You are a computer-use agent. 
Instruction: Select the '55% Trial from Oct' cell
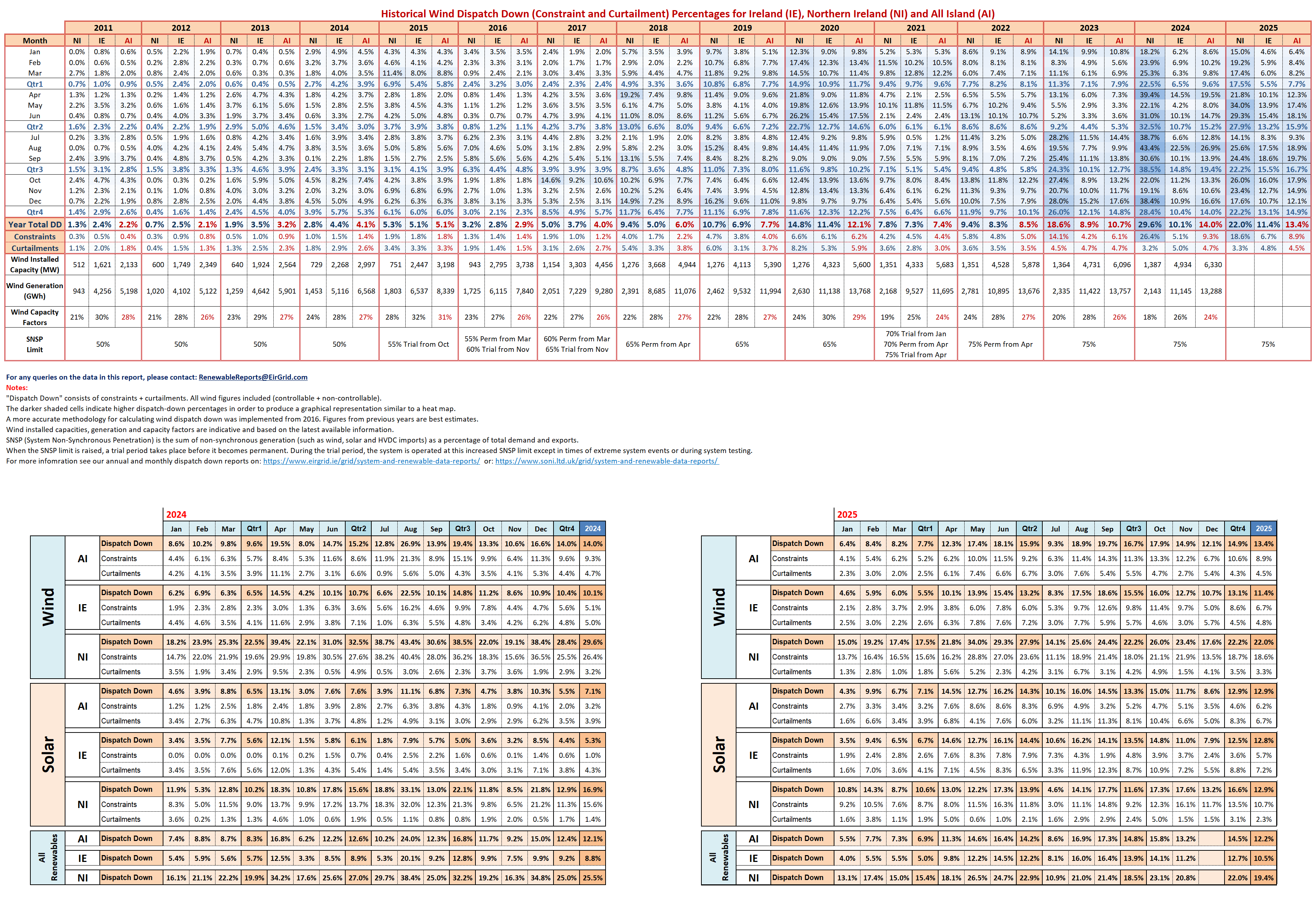tap(418, 344)
